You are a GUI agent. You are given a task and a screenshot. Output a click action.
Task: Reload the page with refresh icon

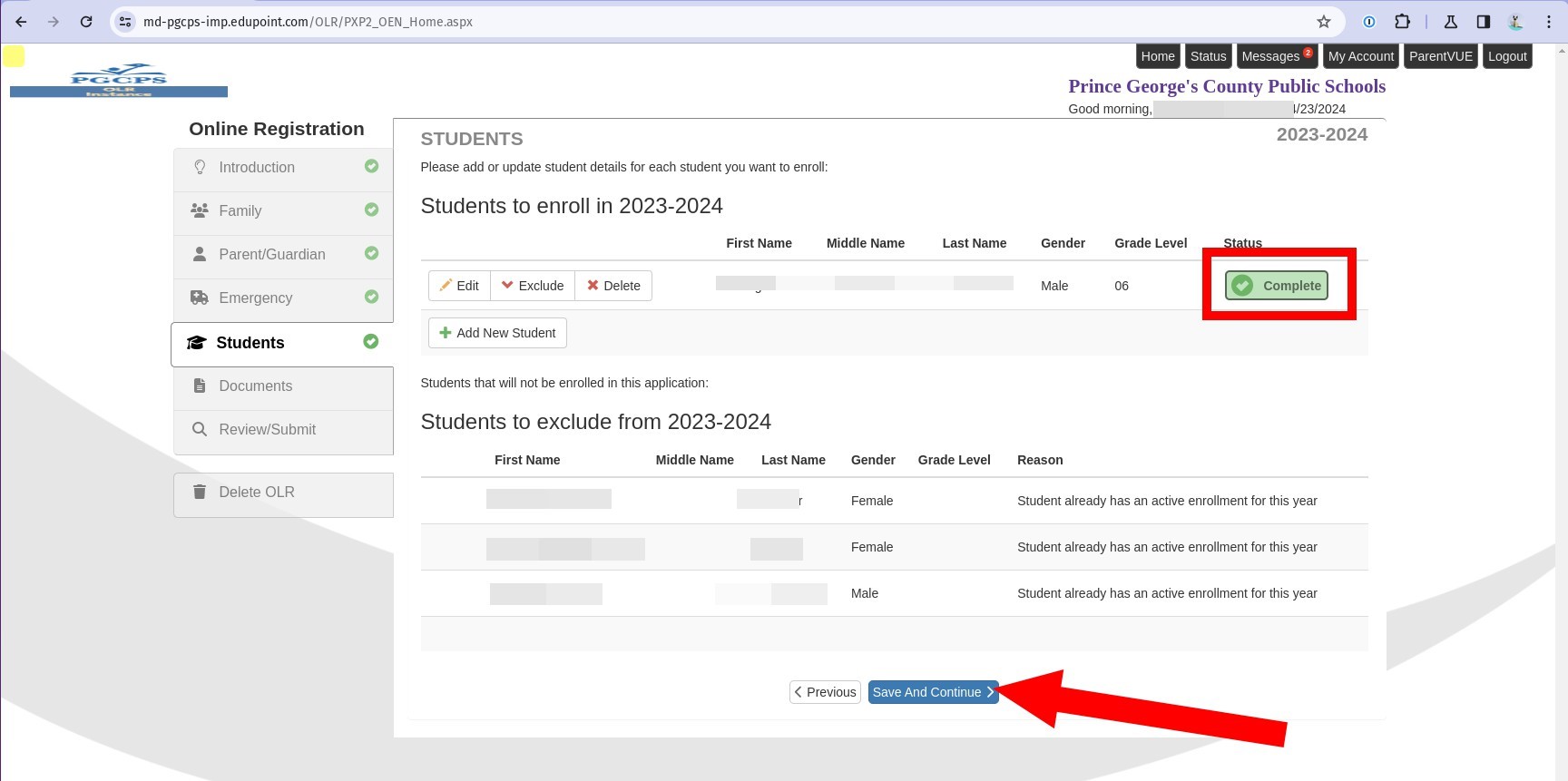pos(86,22)
